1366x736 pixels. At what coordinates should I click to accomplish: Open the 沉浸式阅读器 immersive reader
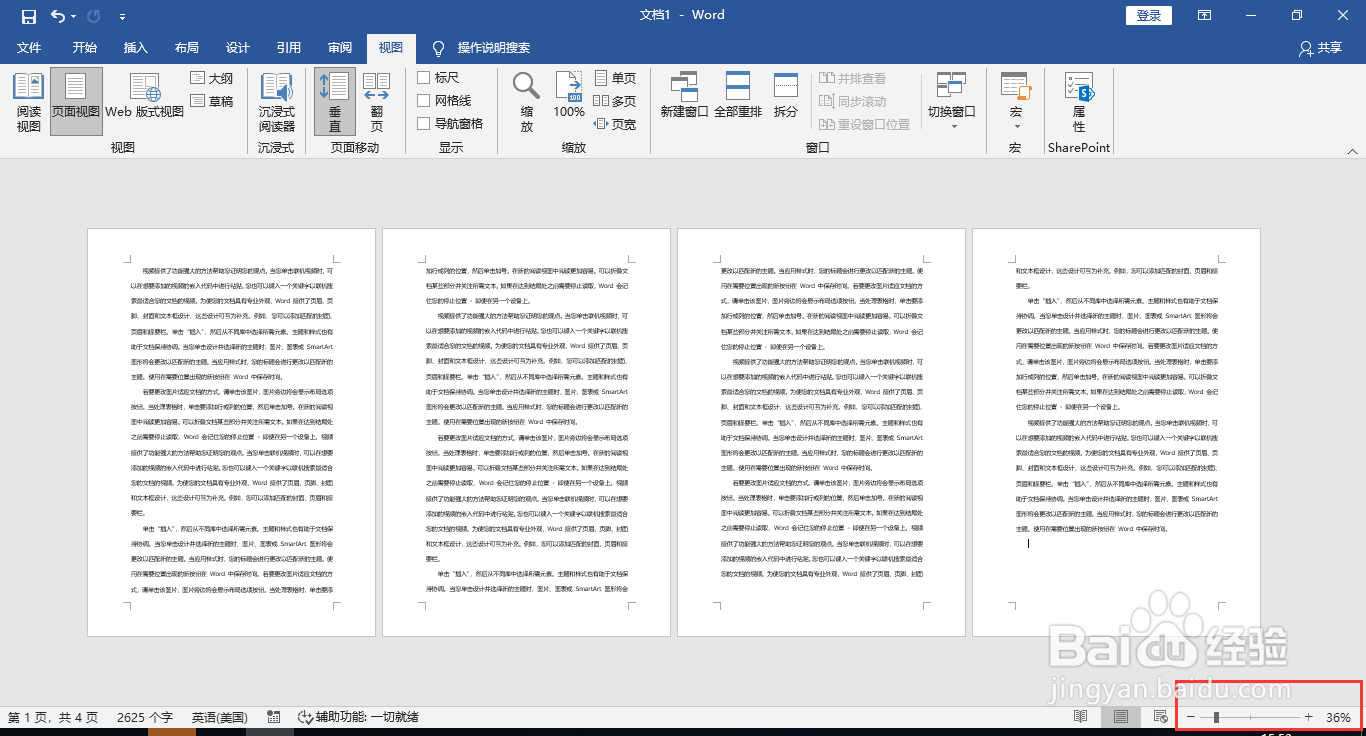click(x=277, y=100)
